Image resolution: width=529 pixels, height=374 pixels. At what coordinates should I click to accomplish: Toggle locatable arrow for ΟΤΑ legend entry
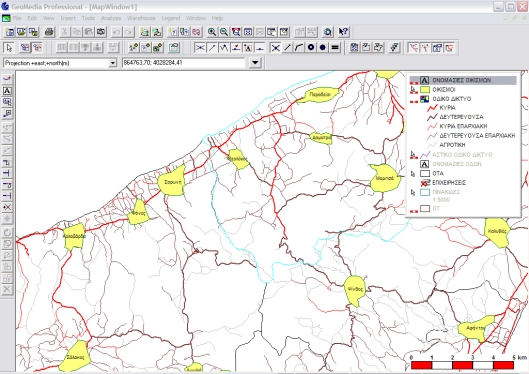tap(414, 174)
